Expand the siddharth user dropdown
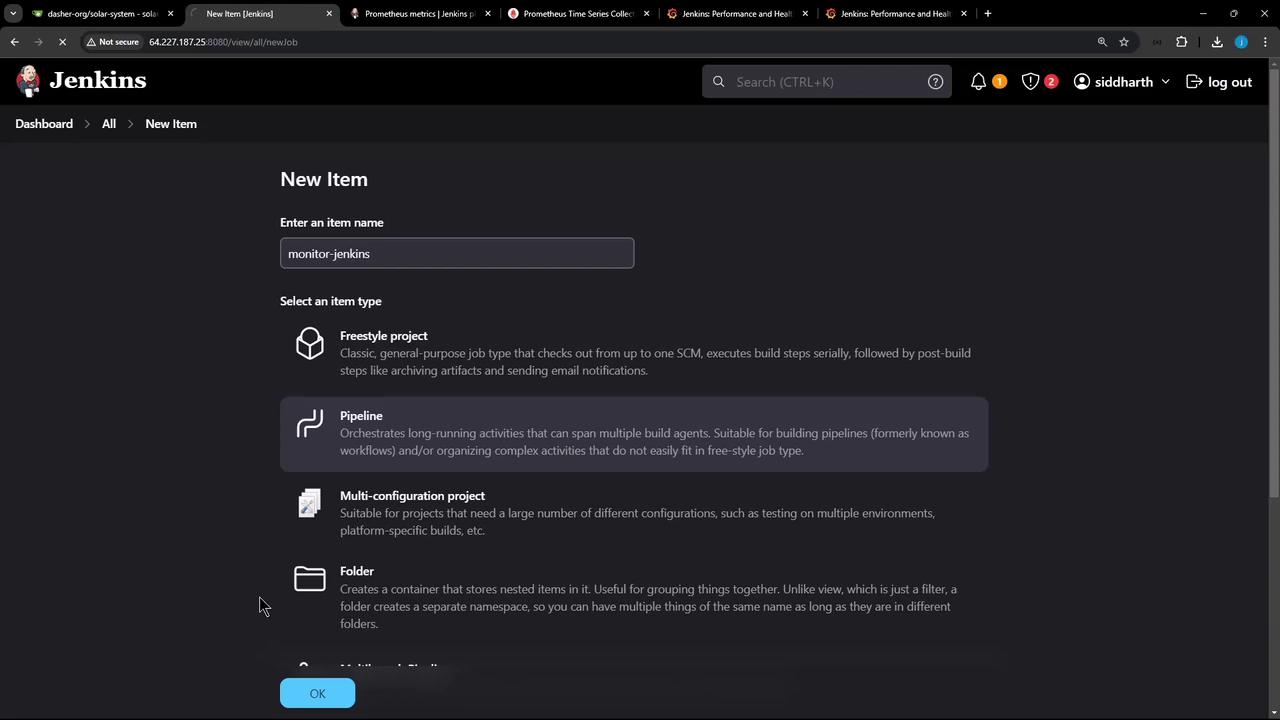The image size is (1280, 720). pos(1165,82)
